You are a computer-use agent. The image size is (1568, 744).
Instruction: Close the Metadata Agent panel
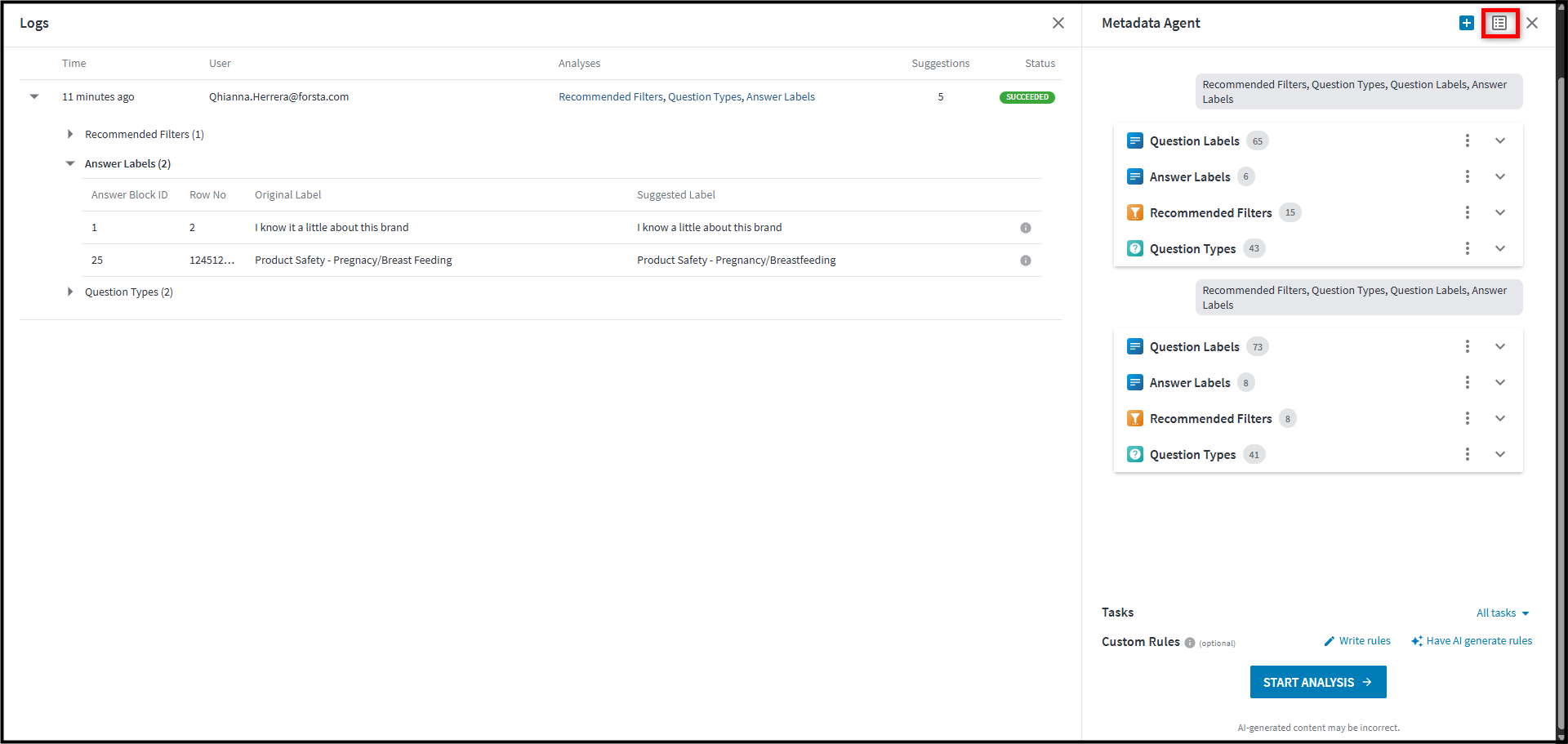click(x=1532, y=23)
